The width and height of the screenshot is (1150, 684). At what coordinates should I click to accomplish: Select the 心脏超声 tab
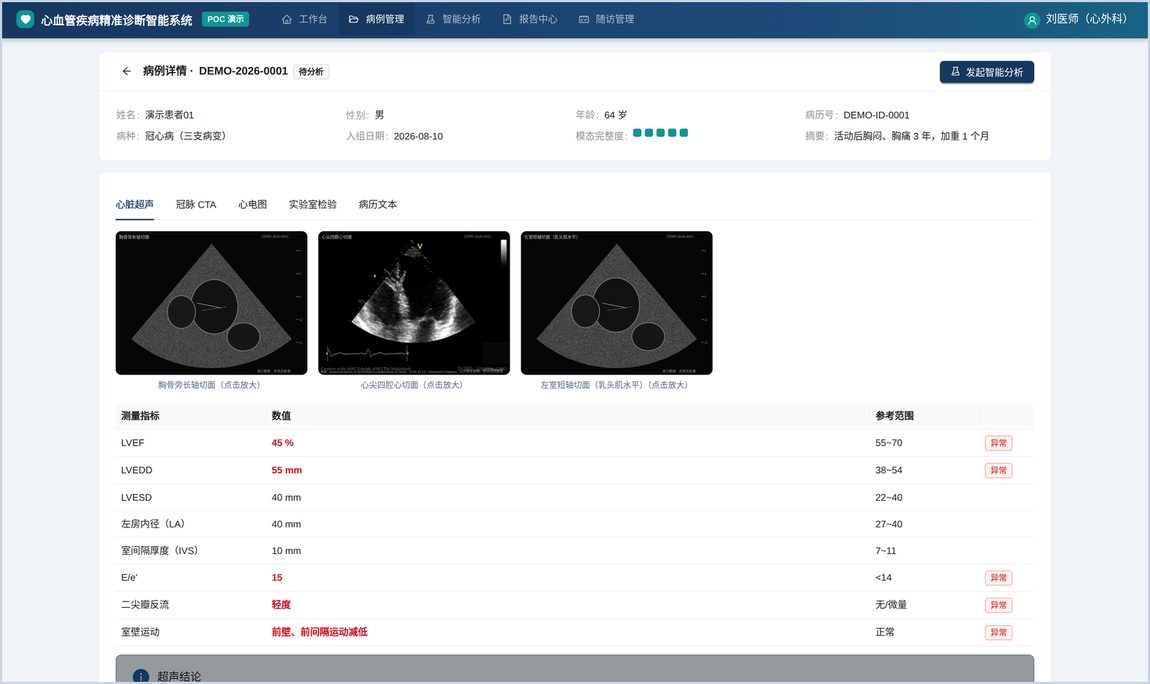click(x=135, y=205)
